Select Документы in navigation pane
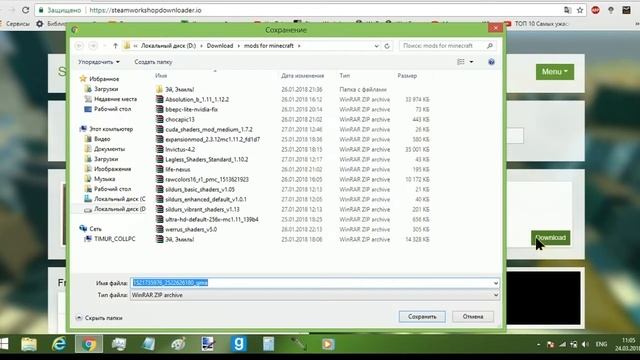Screen dimensions: 640x360 pos(104,149)
